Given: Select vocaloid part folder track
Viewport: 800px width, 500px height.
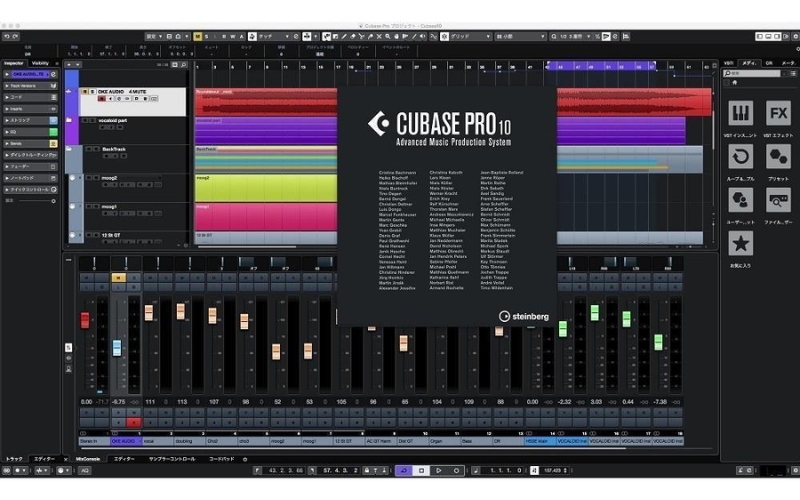Looking at the screenshot, I should click(113, 120).
